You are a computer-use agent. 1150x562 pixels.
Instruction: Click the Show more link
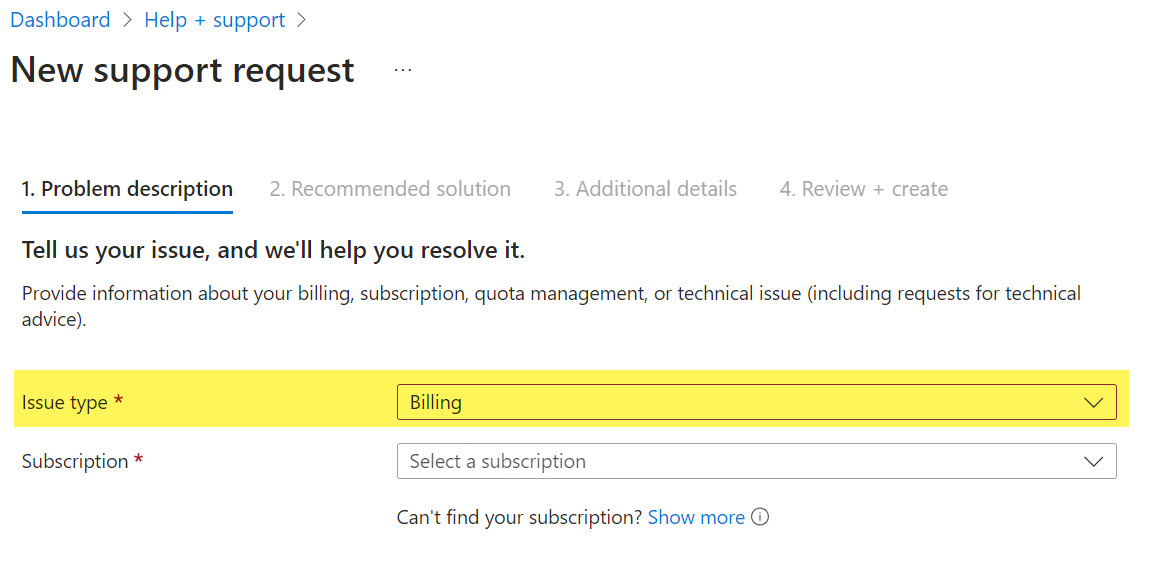click(696, 517)
